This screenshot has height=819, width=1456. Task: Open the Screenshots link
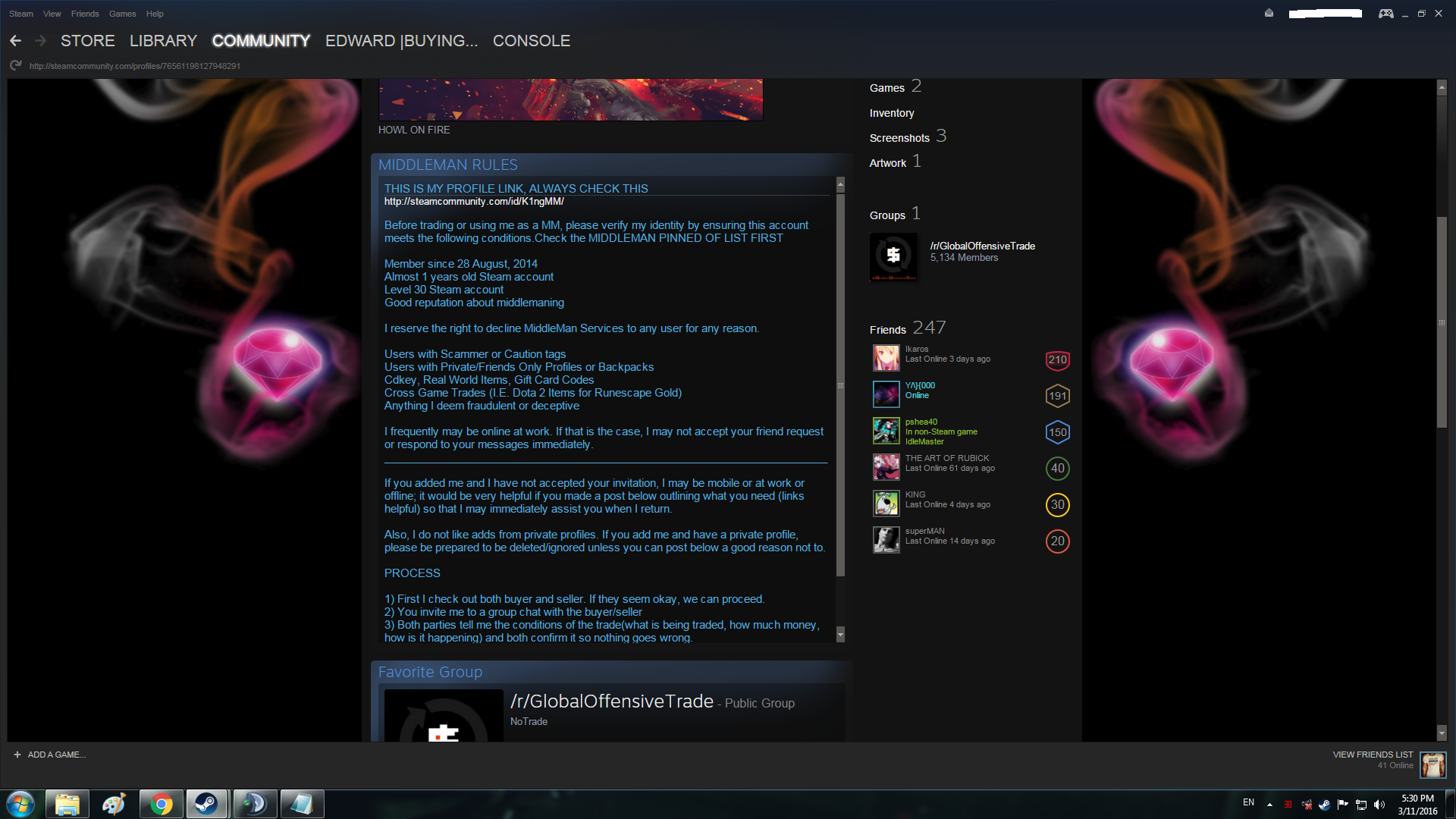pos(899,138)
